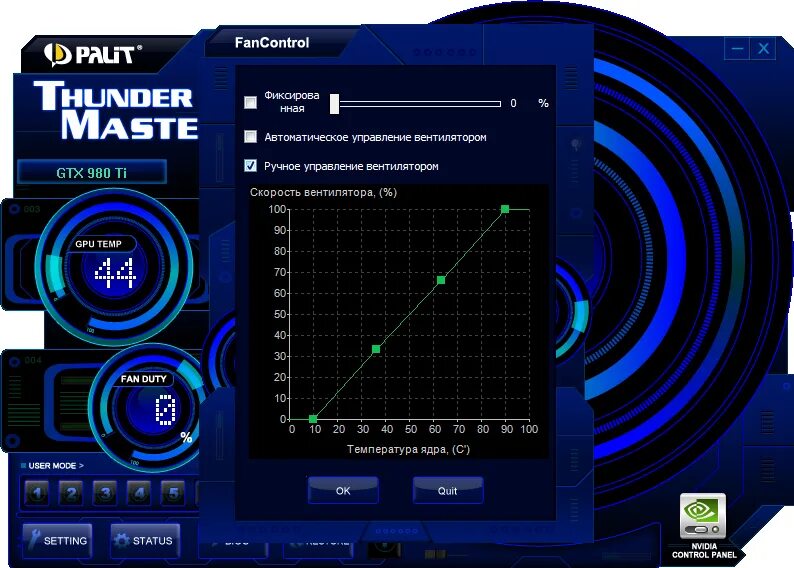Click the 50 label on temperature axis
794x568 pixels.
[411, 429]
